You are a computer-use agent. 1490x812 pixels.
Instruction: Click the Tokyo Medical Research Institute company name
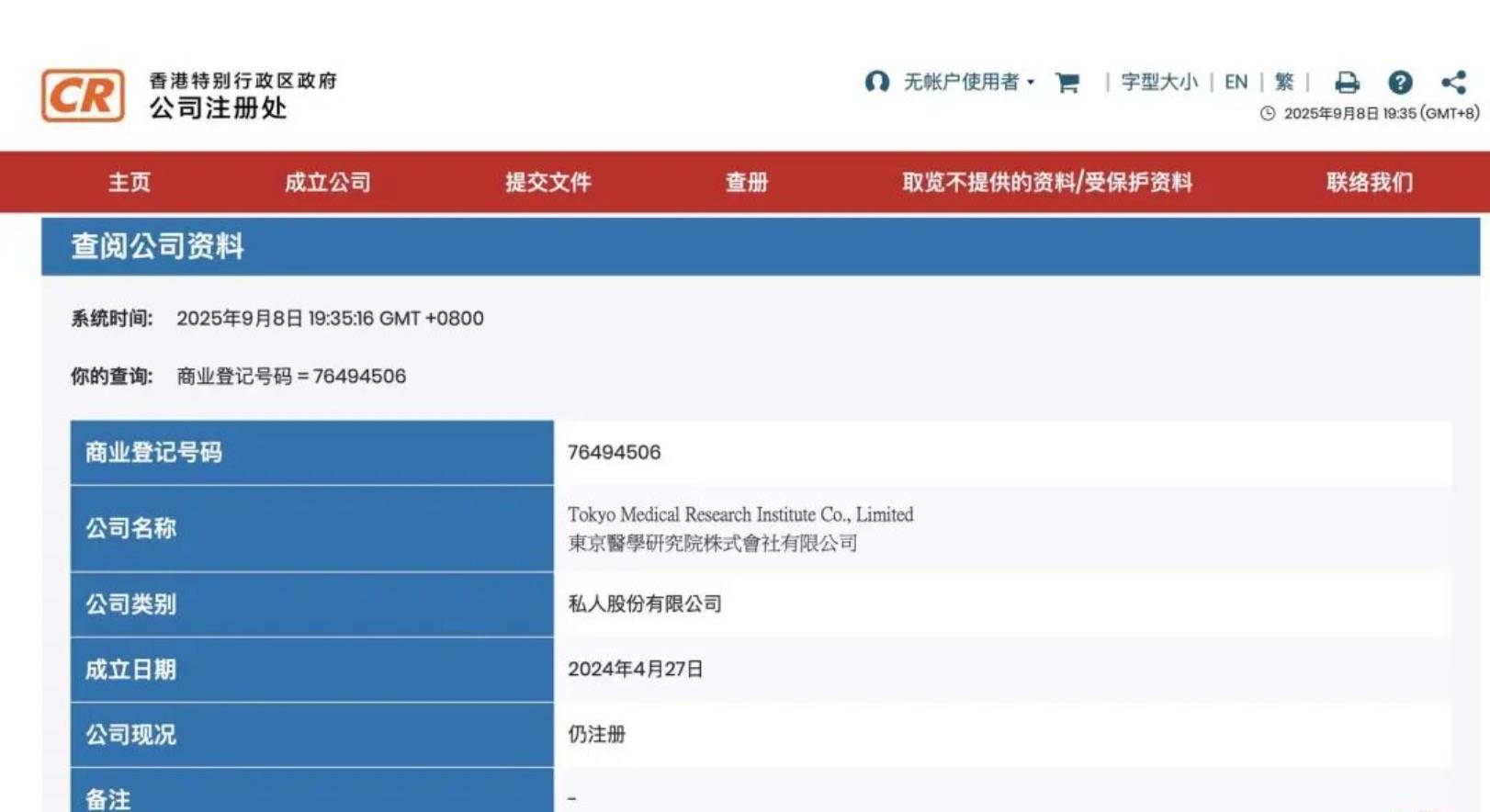[x=740, y=515]
